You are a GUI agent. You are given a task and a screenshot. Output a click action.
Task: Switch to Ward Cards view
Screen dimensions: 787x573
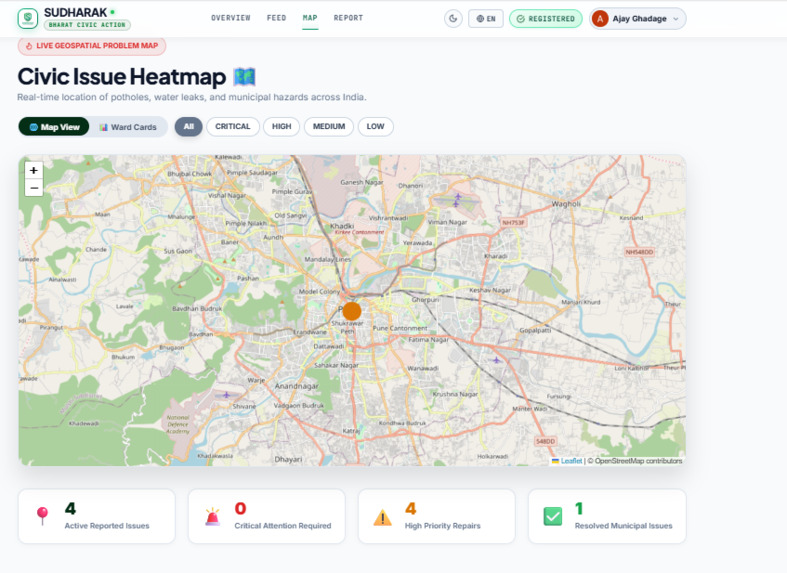click(128, 127)
